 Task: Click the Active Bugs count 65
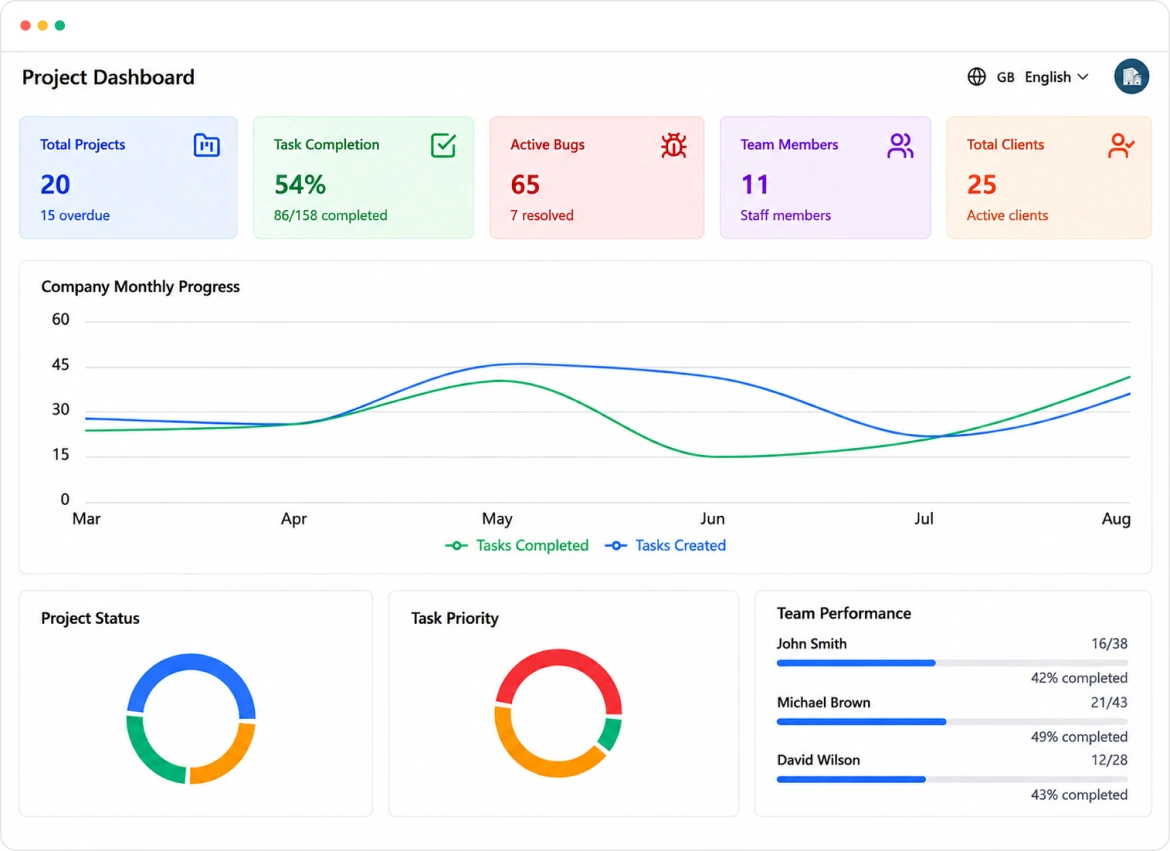pos(525,184)
